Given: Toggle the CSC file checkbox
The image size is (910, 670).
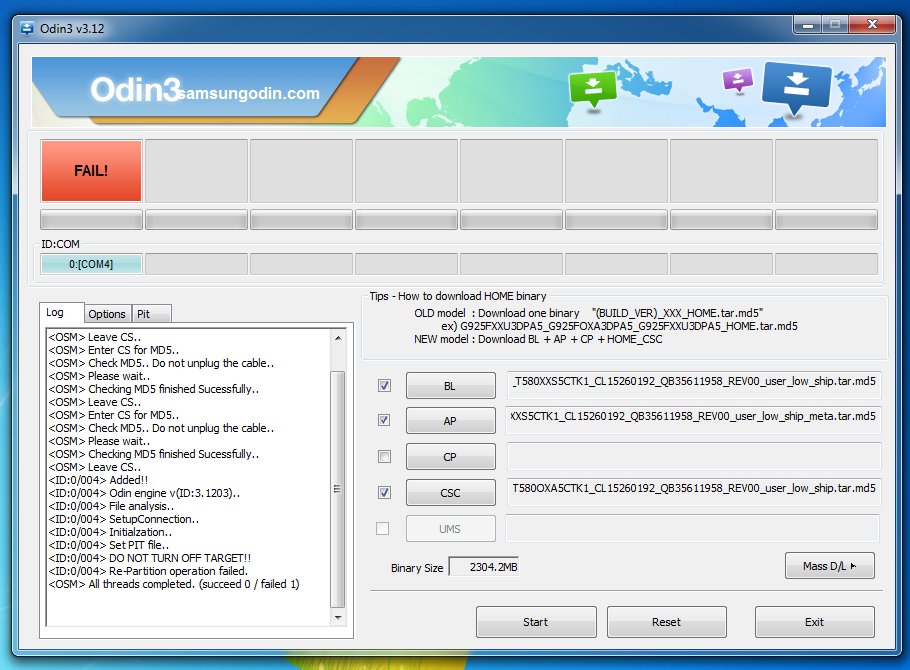Looking at the screenshot, I should [384, 492].
